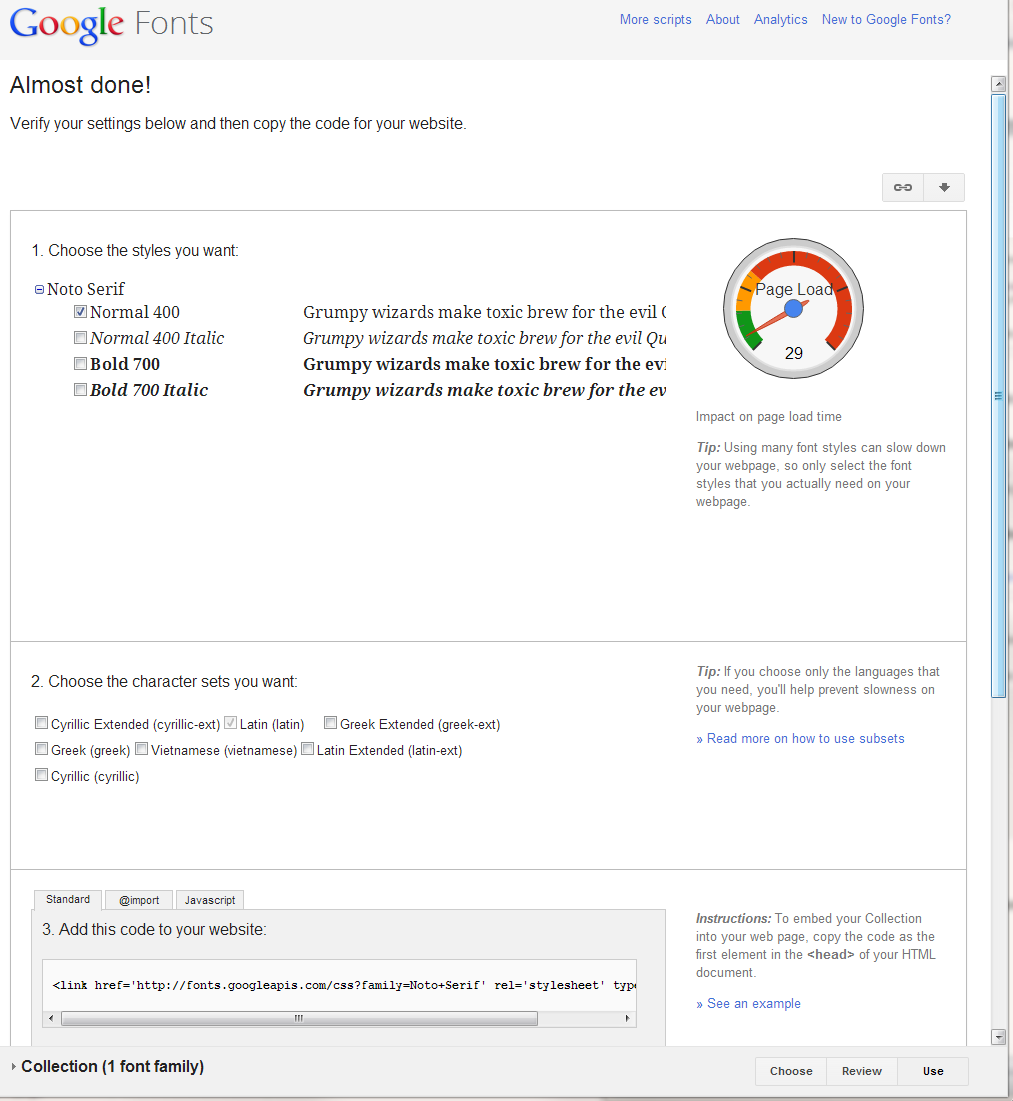
Task: Click the Use button
Action: point(932,1070)
